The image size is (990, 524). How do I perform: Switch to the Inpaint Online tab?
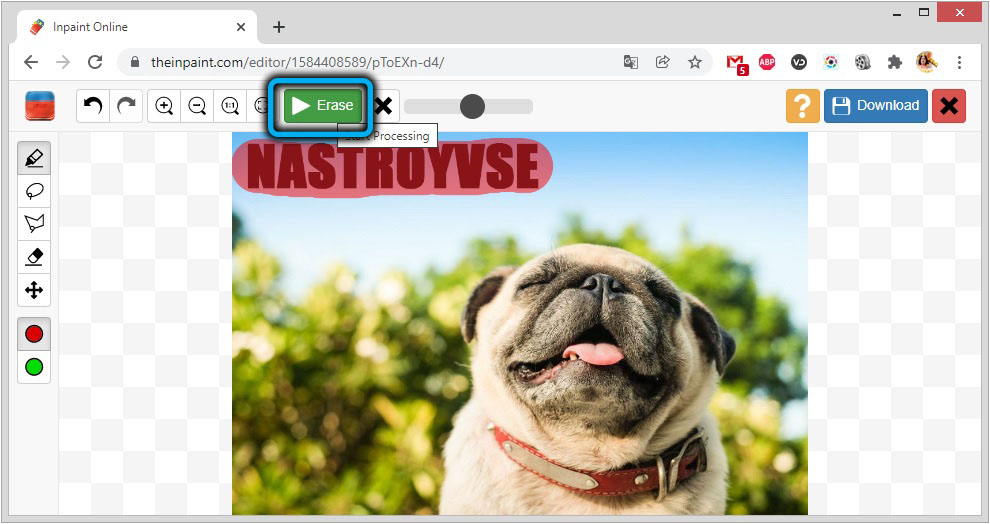[x=136, y=27]
